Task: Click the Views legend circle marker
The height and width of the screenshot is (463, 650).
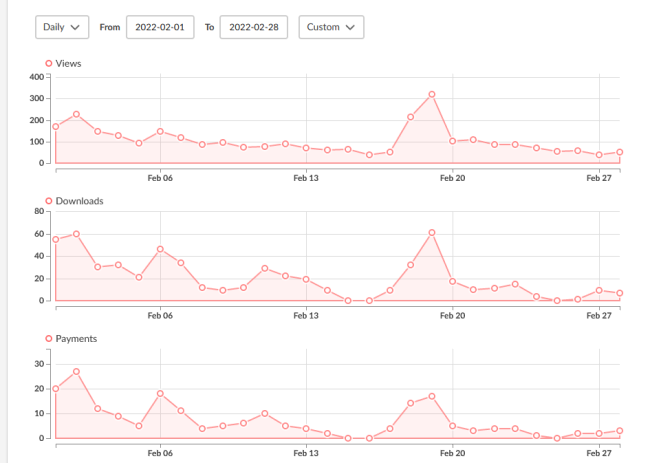Action: click(49, 63)
